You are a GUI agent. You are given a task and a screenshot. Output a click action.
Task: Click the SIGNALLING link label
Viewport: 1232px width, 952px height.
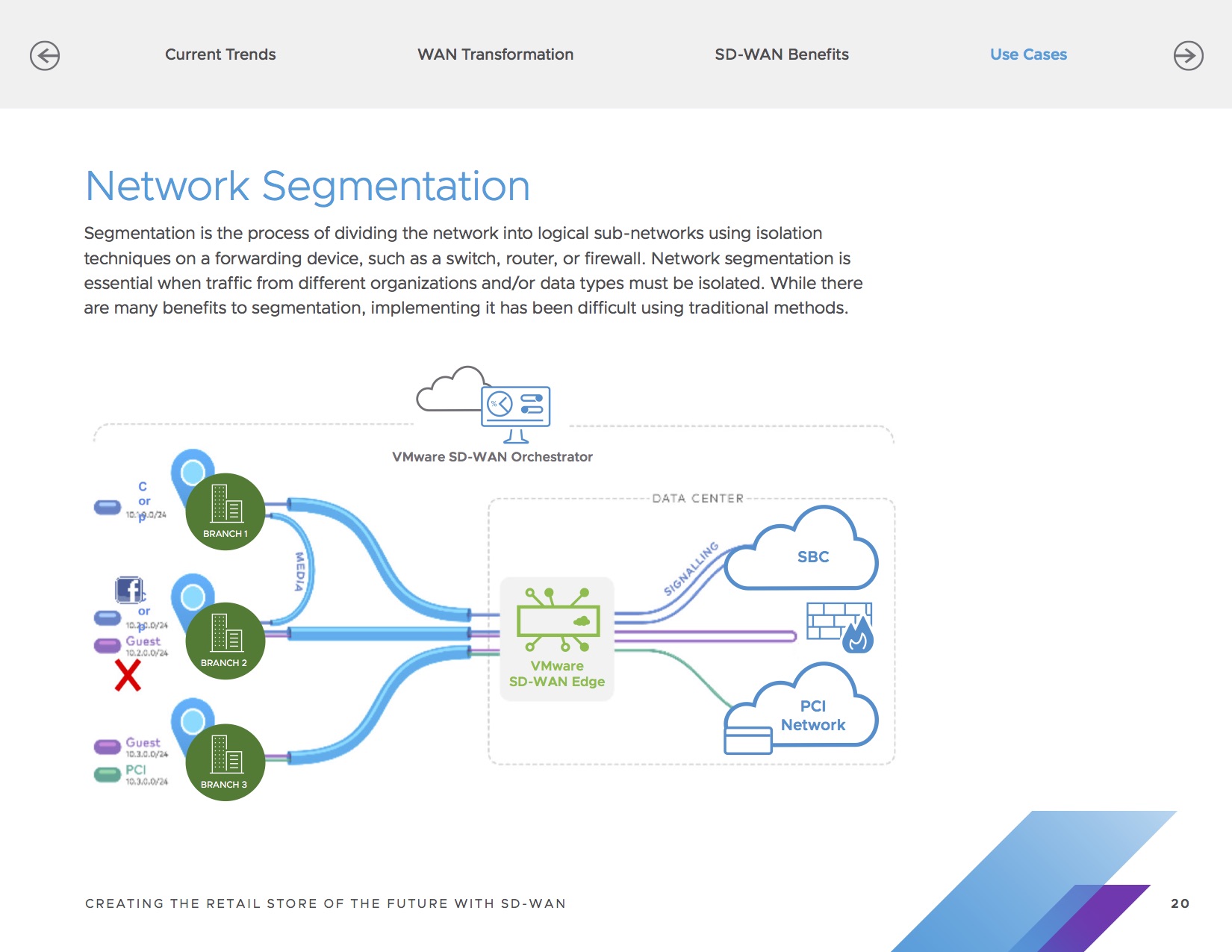pyautogui.click(x=691, y=568)
